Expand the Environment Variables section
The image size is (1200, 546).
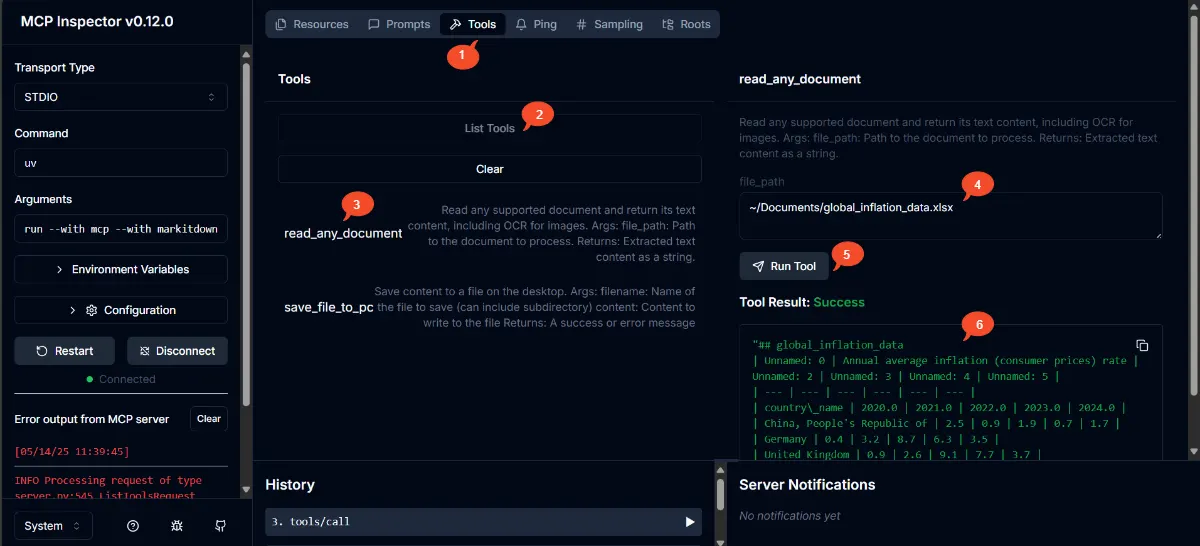[x=121, y=269]
